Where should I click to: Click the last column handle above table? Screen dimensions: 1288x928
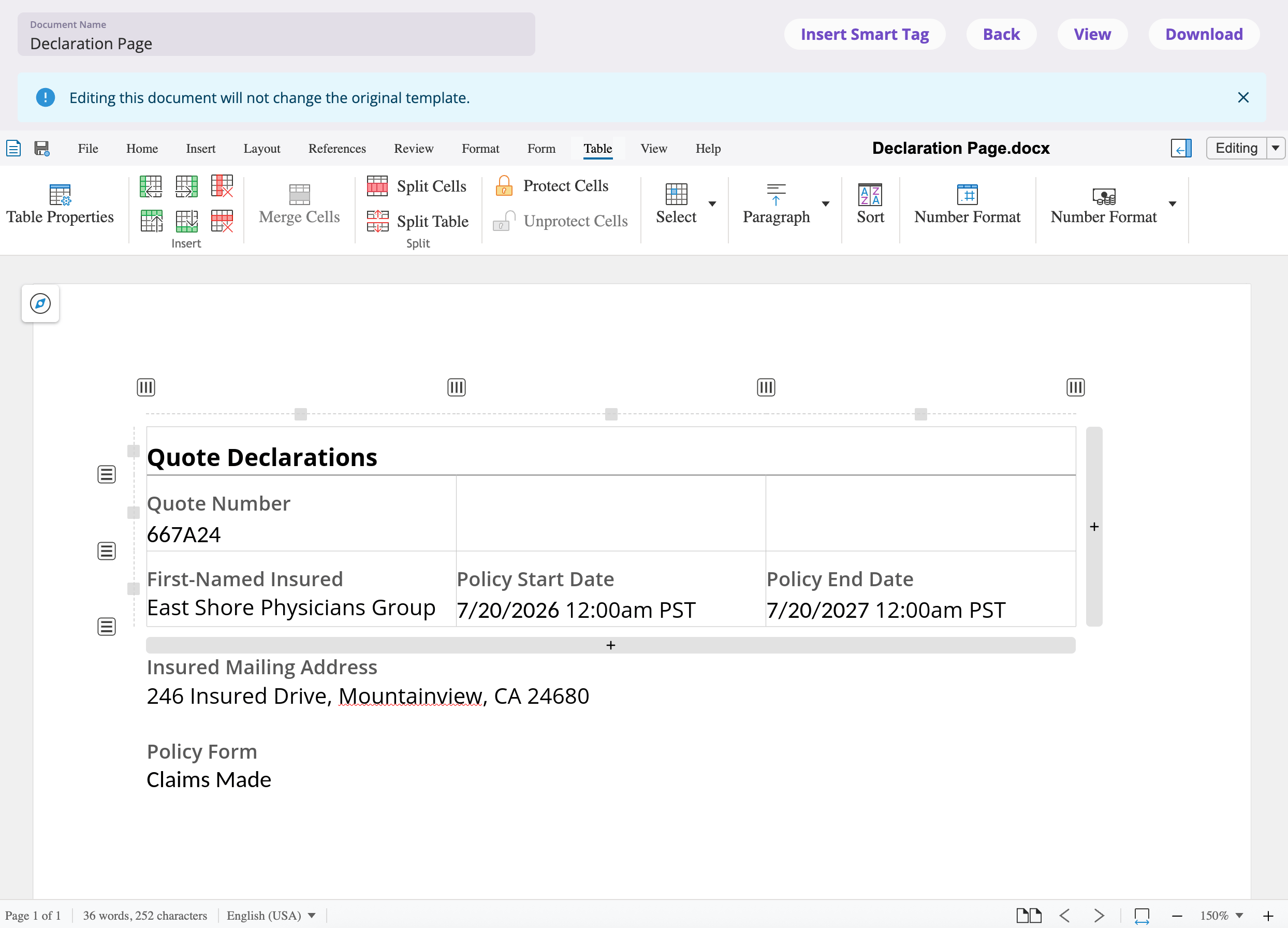(1076, 387)
